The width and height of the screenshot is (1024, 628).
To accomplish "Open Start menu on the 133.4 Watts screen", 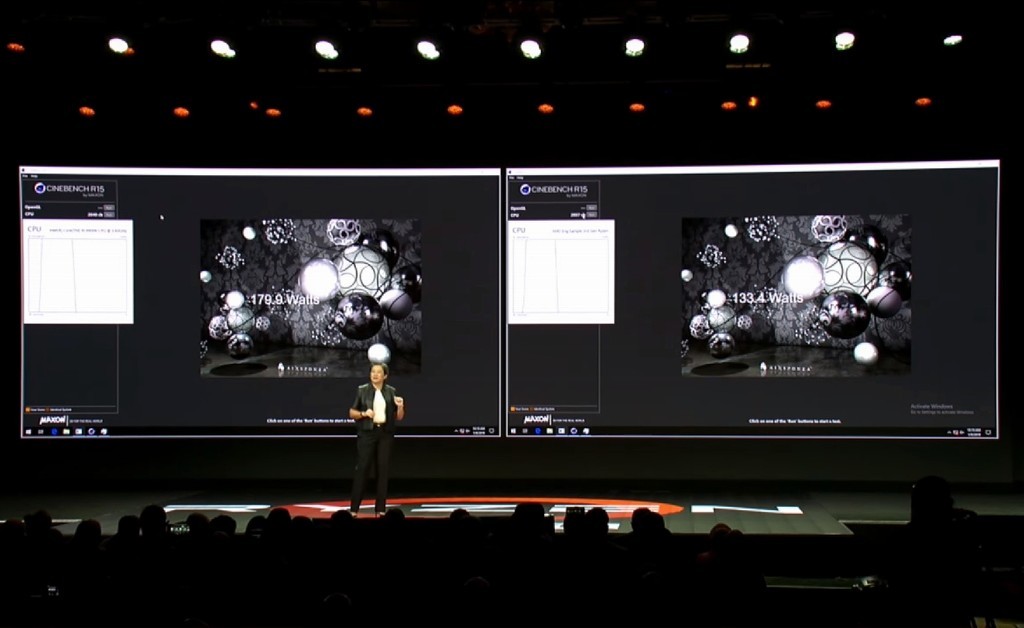I will (513, 432).
